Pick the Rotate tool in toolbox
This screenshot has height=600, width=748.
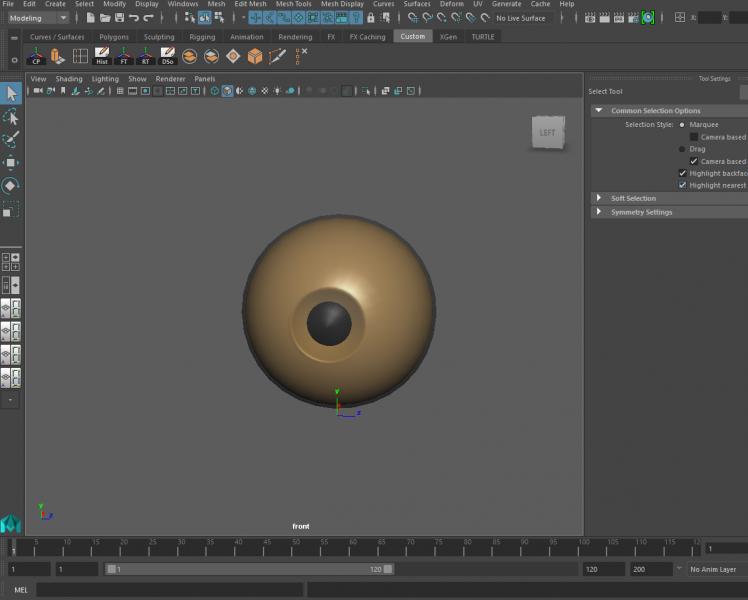11,185
